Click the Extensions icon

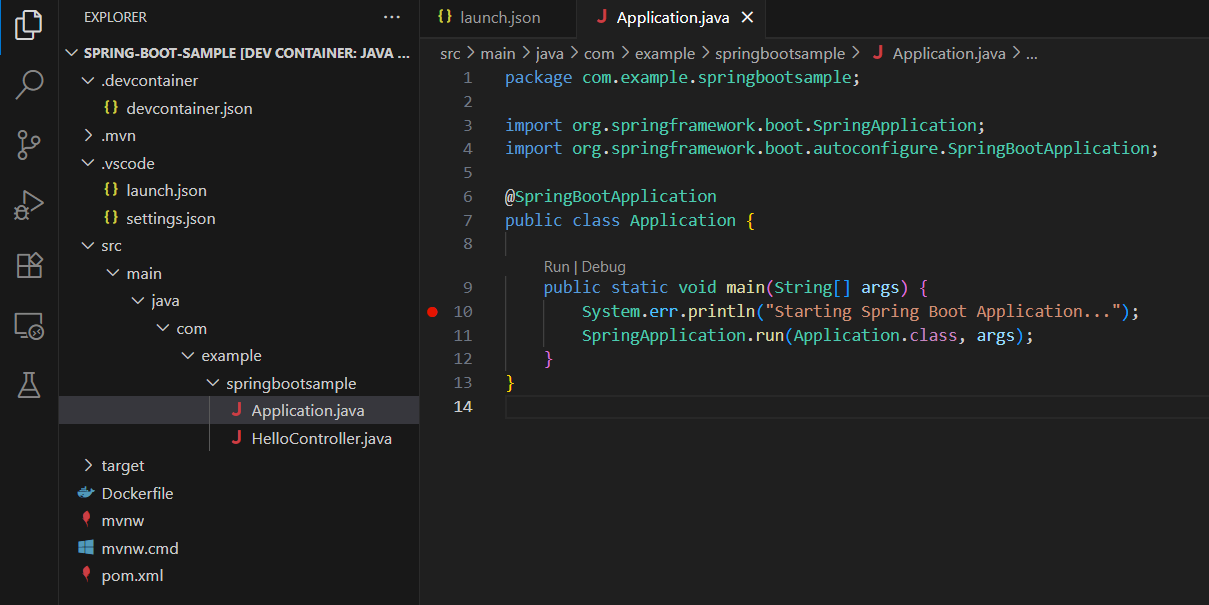29,265
